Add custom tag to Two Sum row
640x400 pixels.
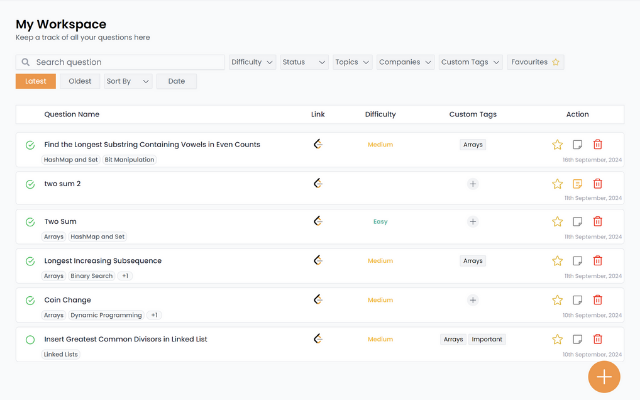click(x=473, y=222)
